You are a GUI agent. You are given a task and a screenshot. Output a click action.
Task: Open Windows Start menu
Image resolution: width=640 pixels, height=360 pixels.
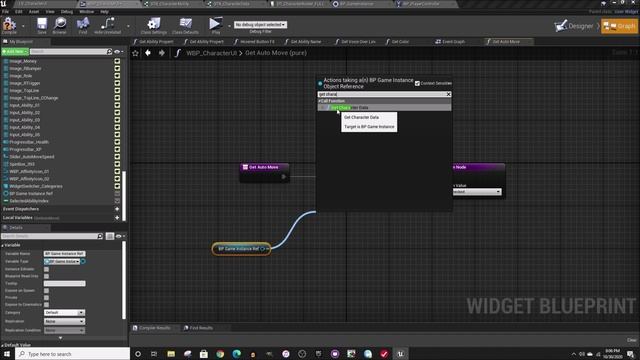(x=7, y=354)
